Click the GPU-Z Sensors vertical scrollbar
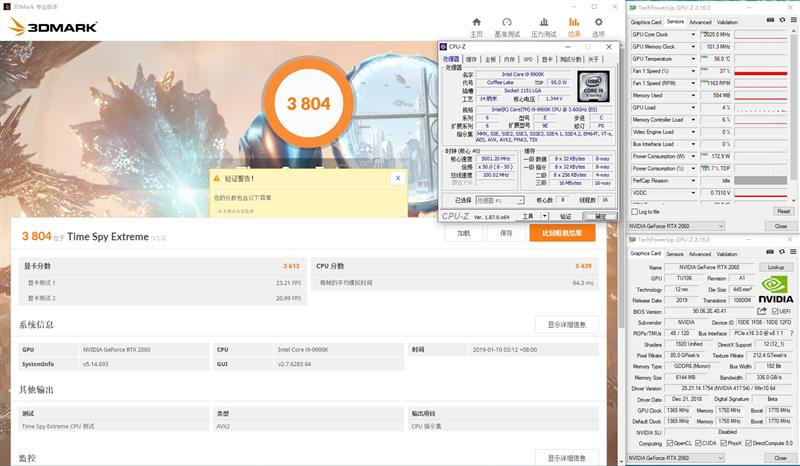800x466 pixels. [793, 115]
